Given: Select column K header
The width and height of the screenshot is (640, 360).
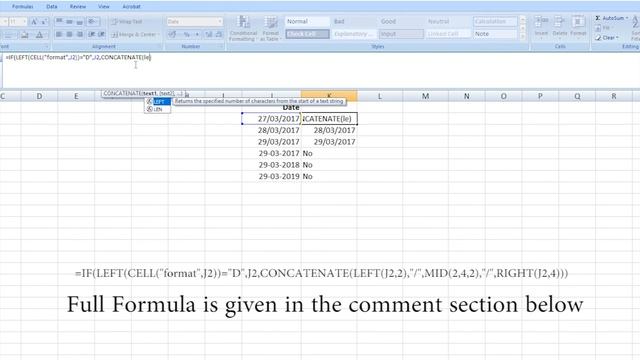Looking at the screenshot, I should click(329, 96).
